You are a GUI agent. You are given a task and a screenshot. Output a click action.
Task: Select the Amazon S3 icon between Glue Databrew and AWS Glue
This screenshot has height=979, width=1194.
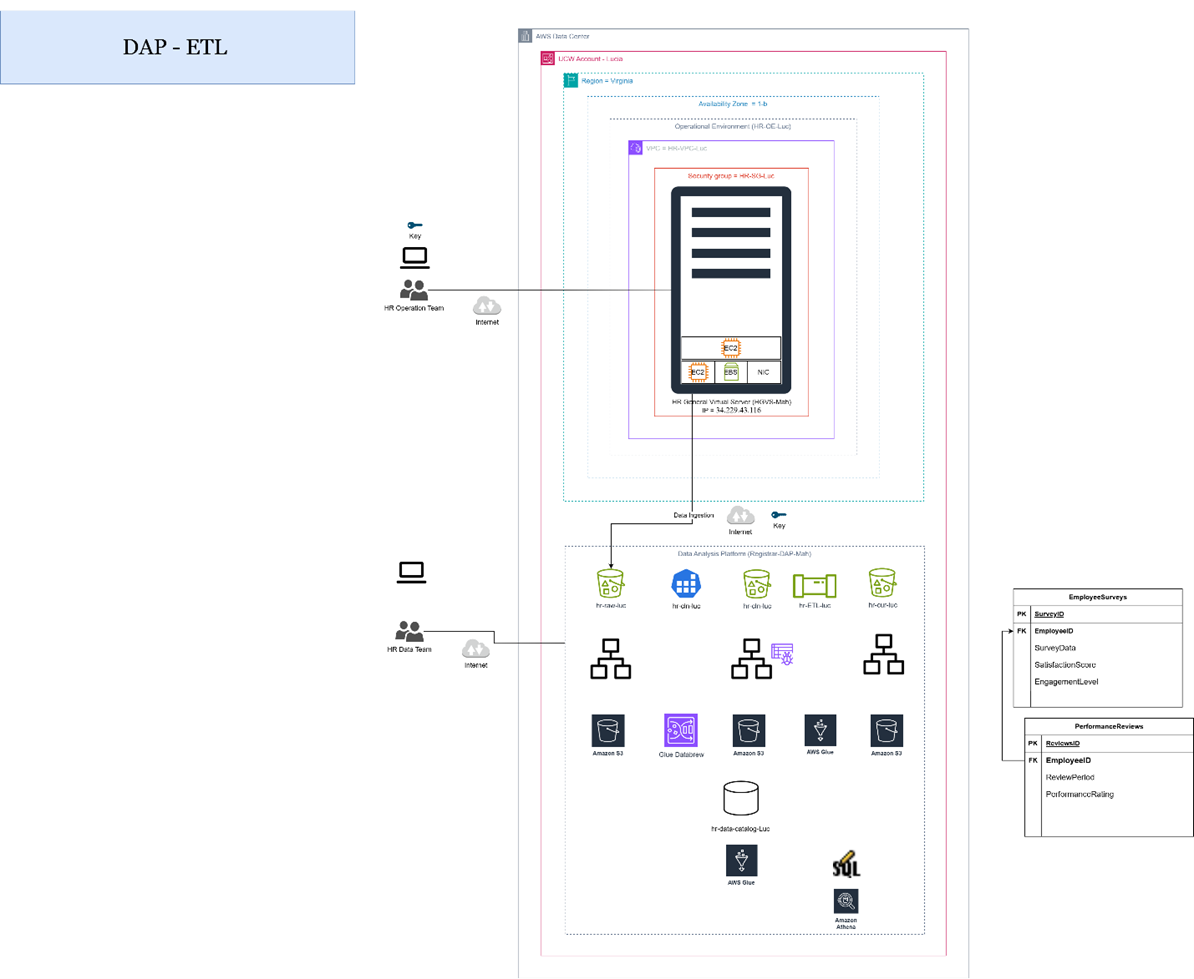tap(749, 731)
